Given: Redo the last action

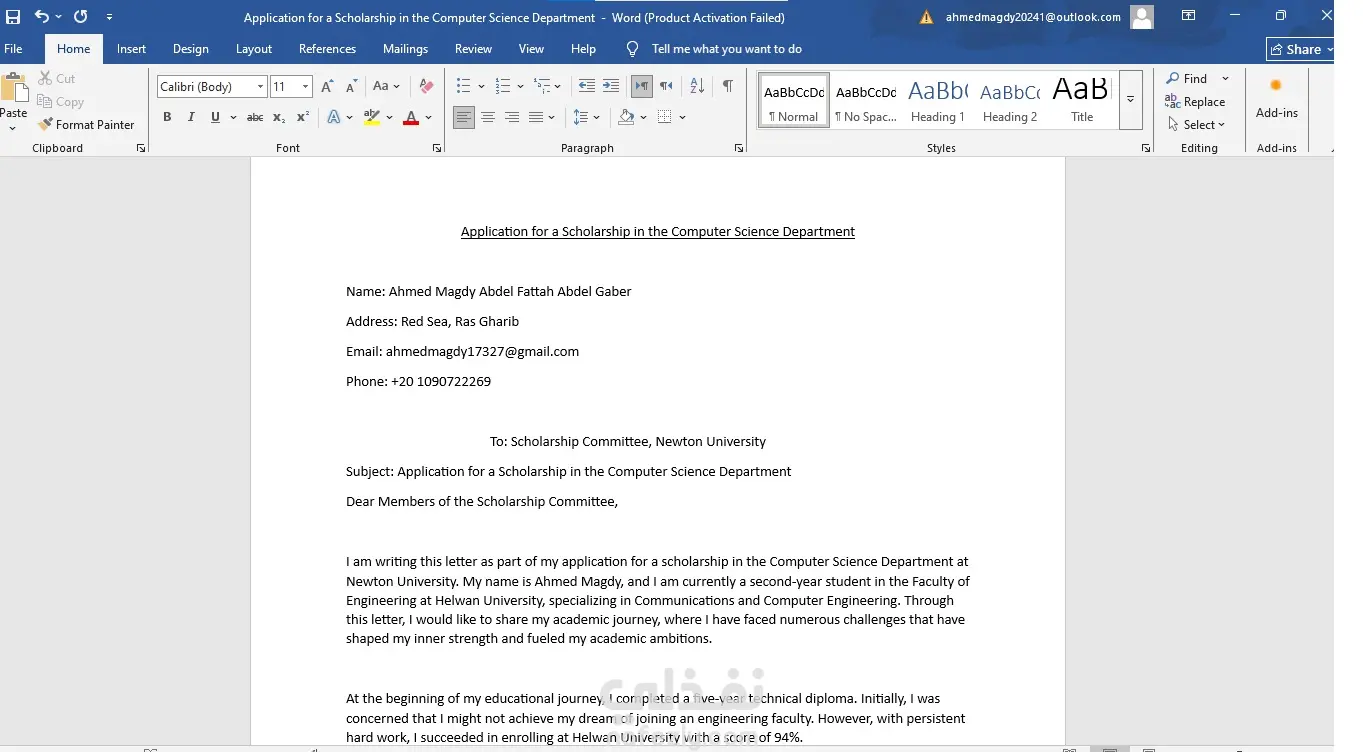Looking at the screenshot, I should tap(81, 17).
